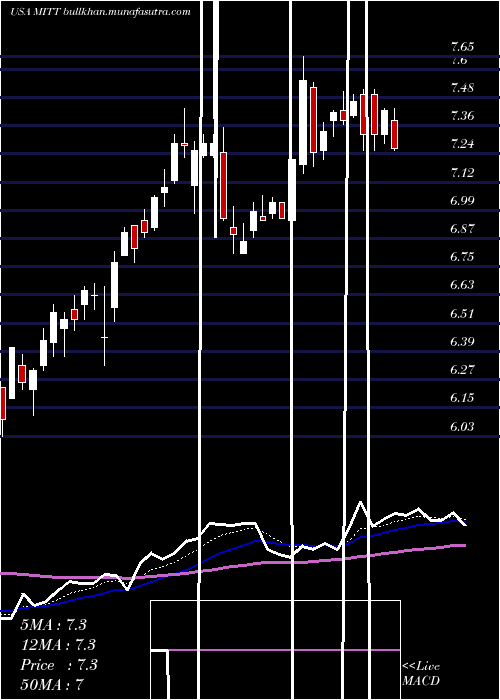Screen dimensions: 500x700
Task: Click the 5MA : 7.3 legend text
Action: point(54,625)
